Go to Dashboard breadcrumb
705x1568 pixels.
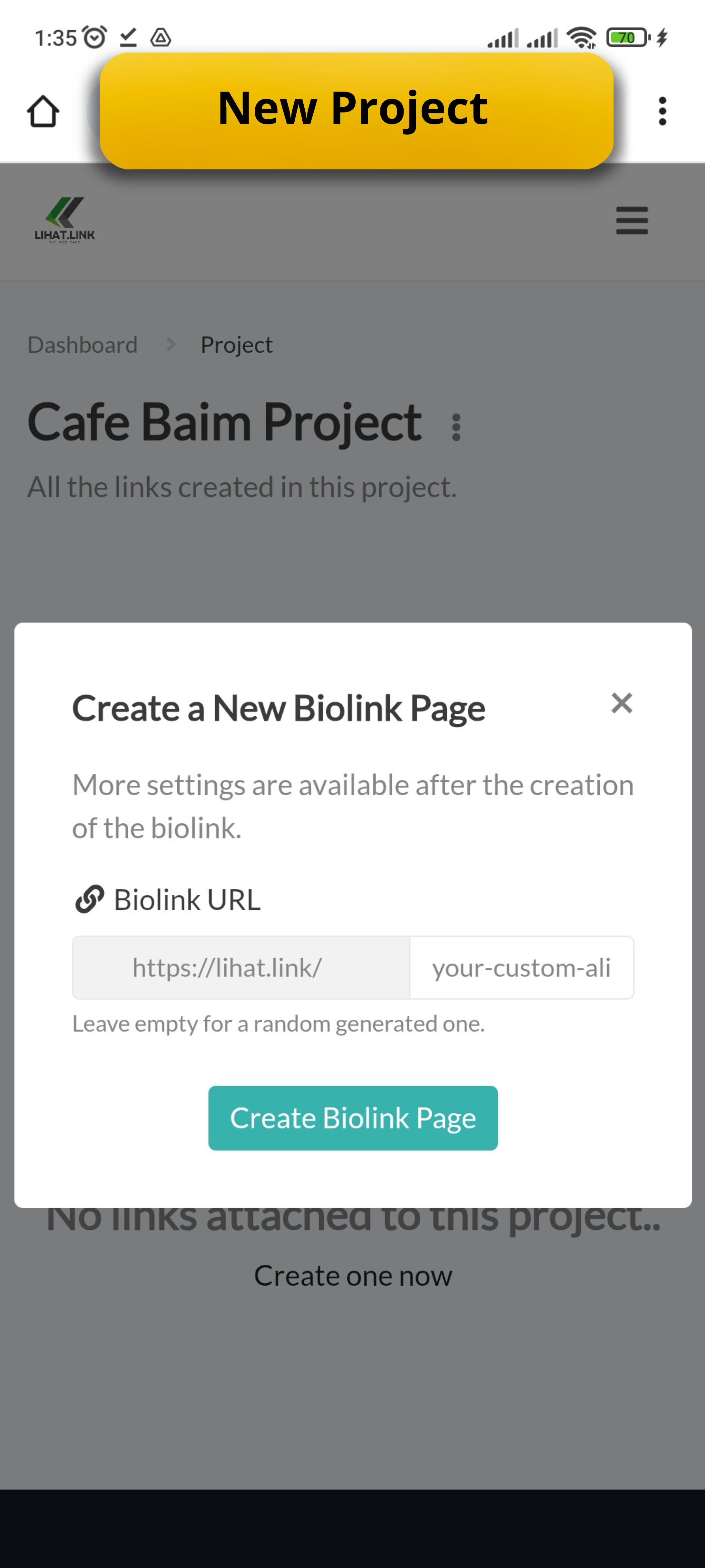pyautogui.click(x=83, y=345)
